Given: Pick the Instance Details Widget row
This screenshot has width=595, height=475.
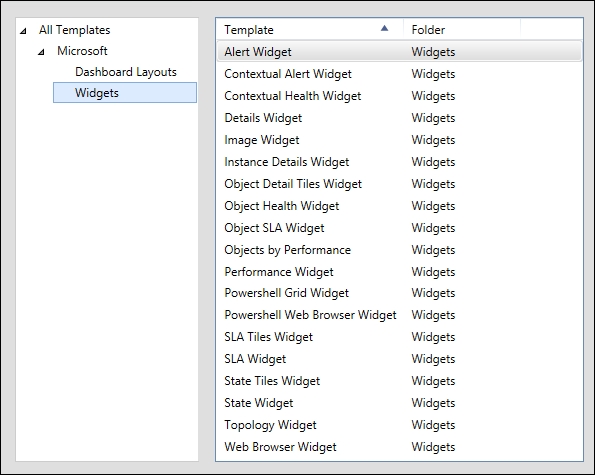Looking at the screenshot, I should [x=399, y=162].
